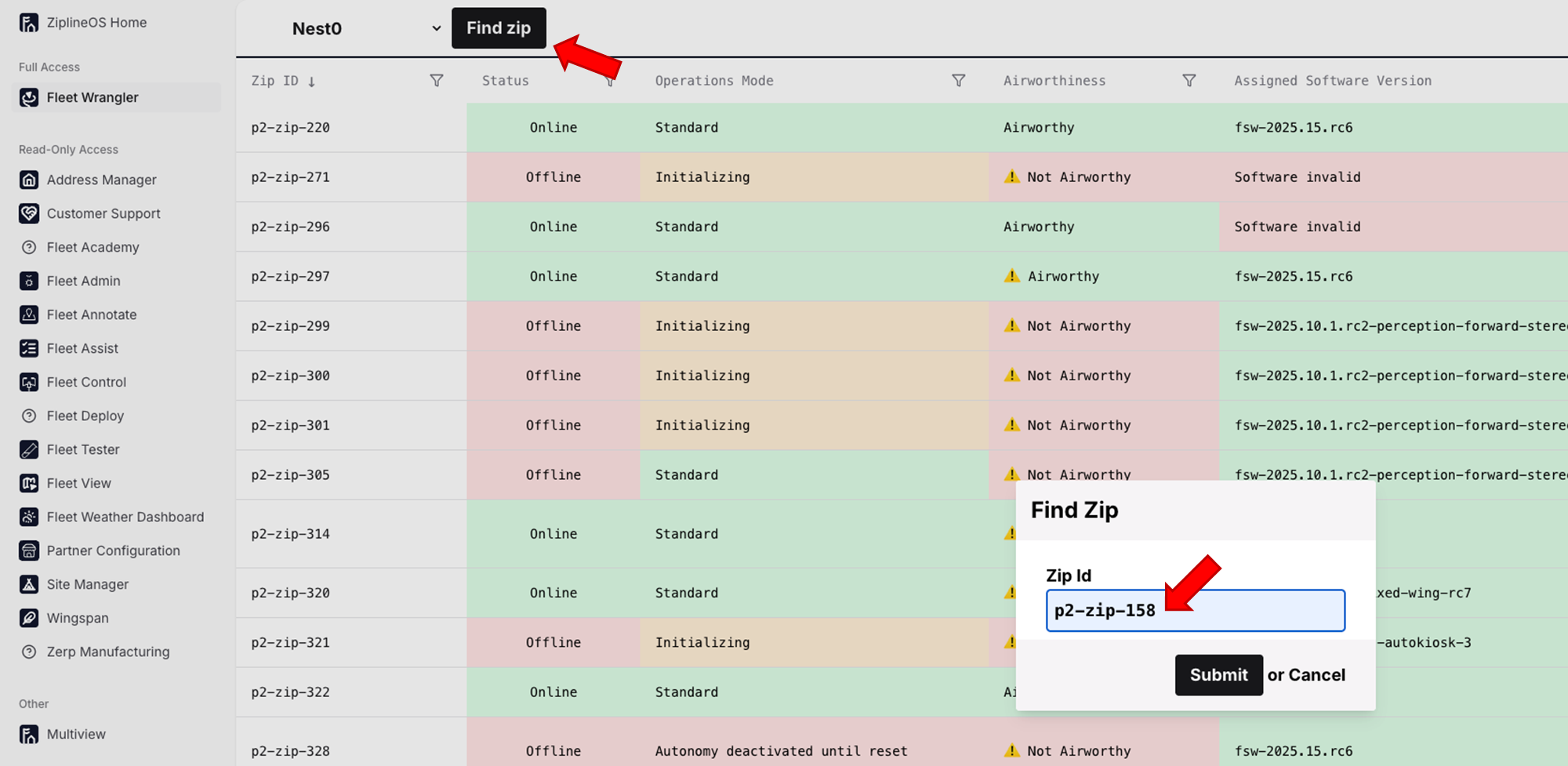Click the Customer Support heart icon
1568x766 pixels.
29,213
